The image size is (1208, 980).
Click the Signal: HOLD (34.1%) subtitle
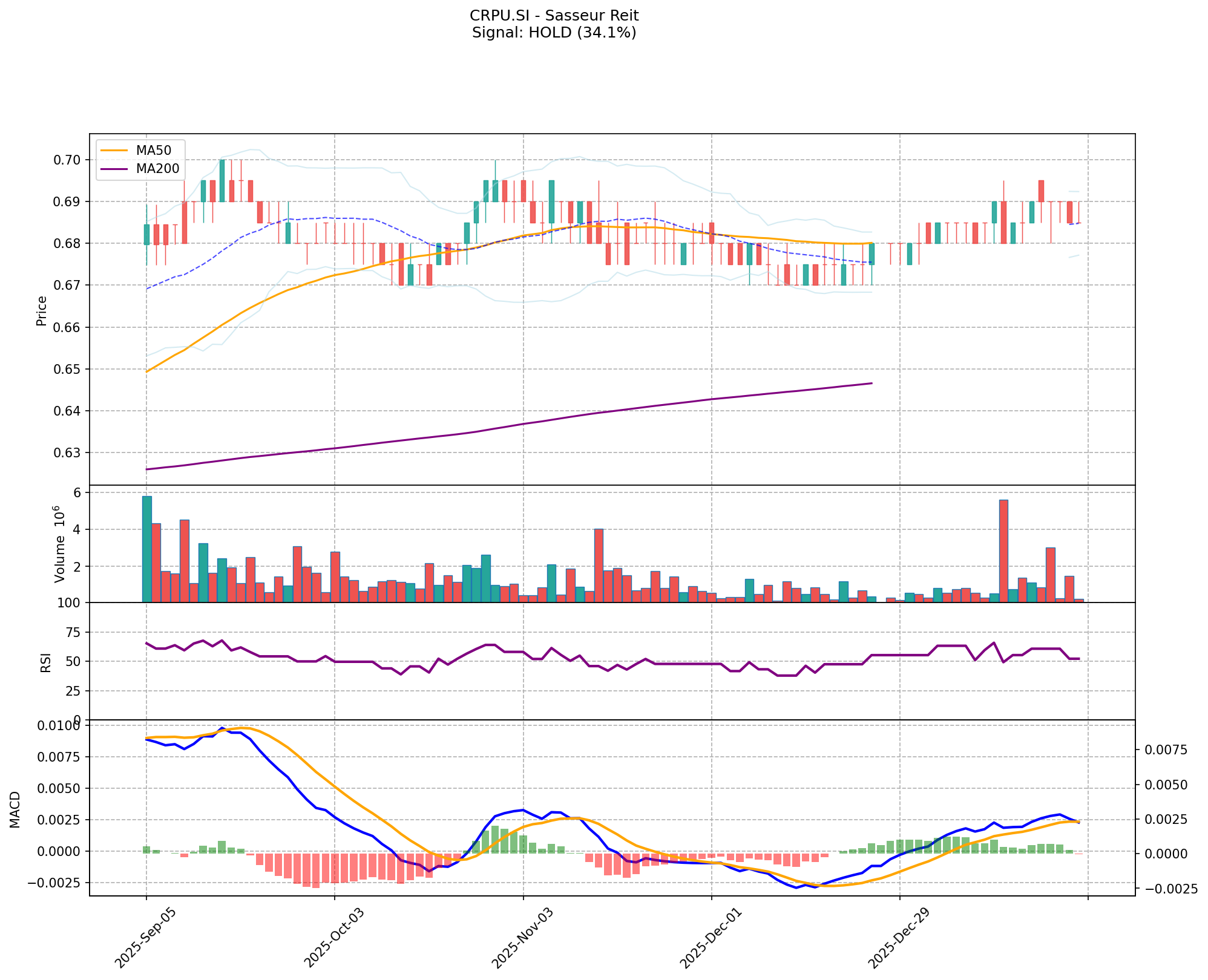pos(554,33)
